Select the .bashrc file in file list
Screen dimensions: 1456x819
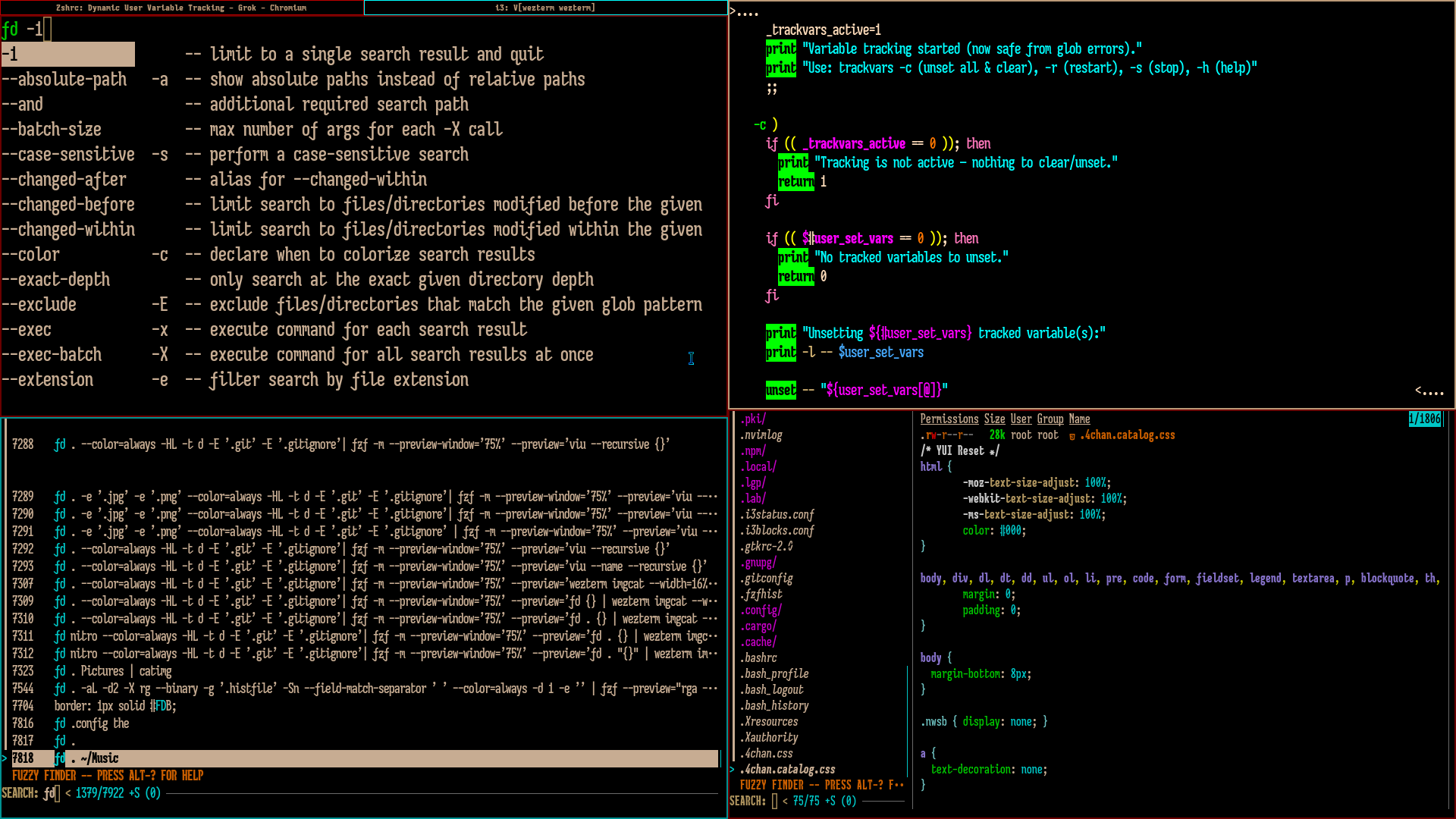point(761,658)
